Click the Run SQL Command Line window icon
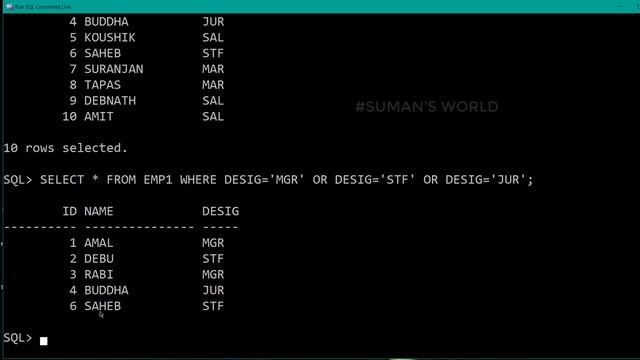 coord(9,7)
